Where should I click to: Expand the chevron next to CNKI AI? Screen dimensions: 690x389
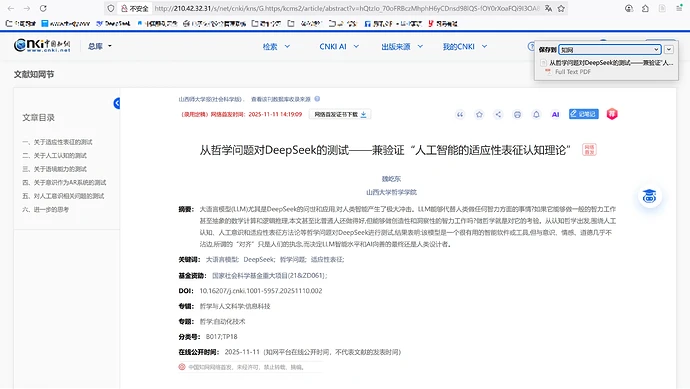point(356,46)
